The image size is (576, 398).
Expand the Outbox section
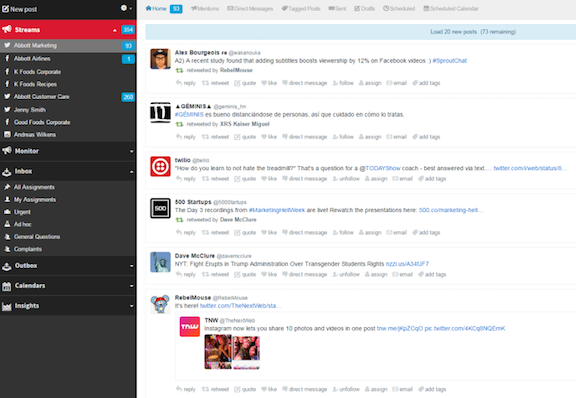tap(131, 266)
